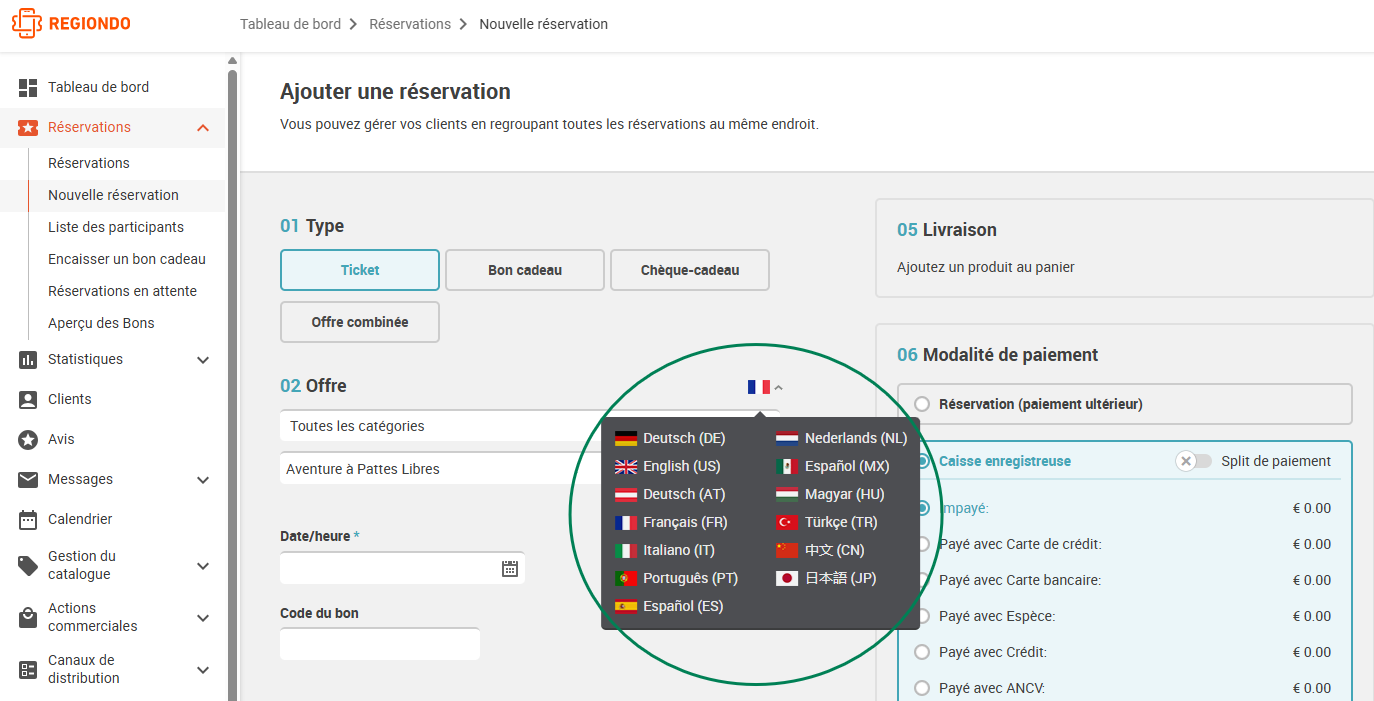Open Tableau de bord dashboard icon
Screen dimensions: 1374x701
click(x=28, y=88)
